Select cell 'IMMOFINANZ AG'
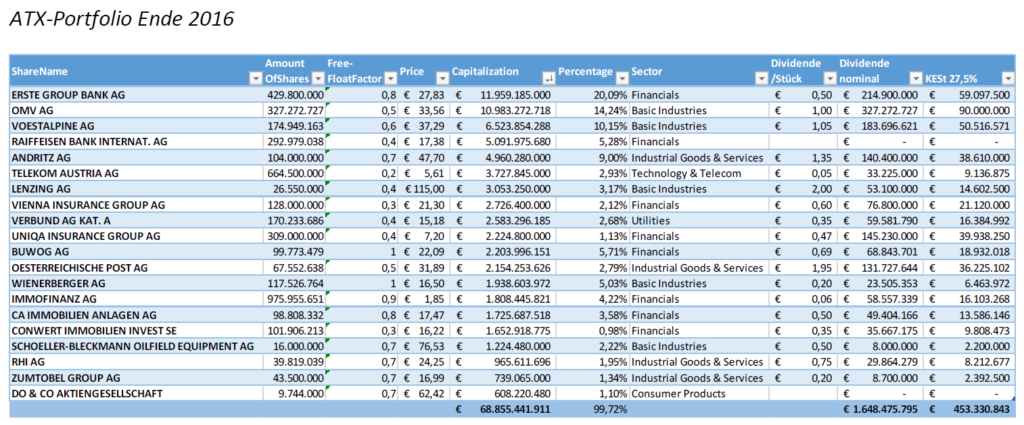1024x425 pixels. click(136, 299)
